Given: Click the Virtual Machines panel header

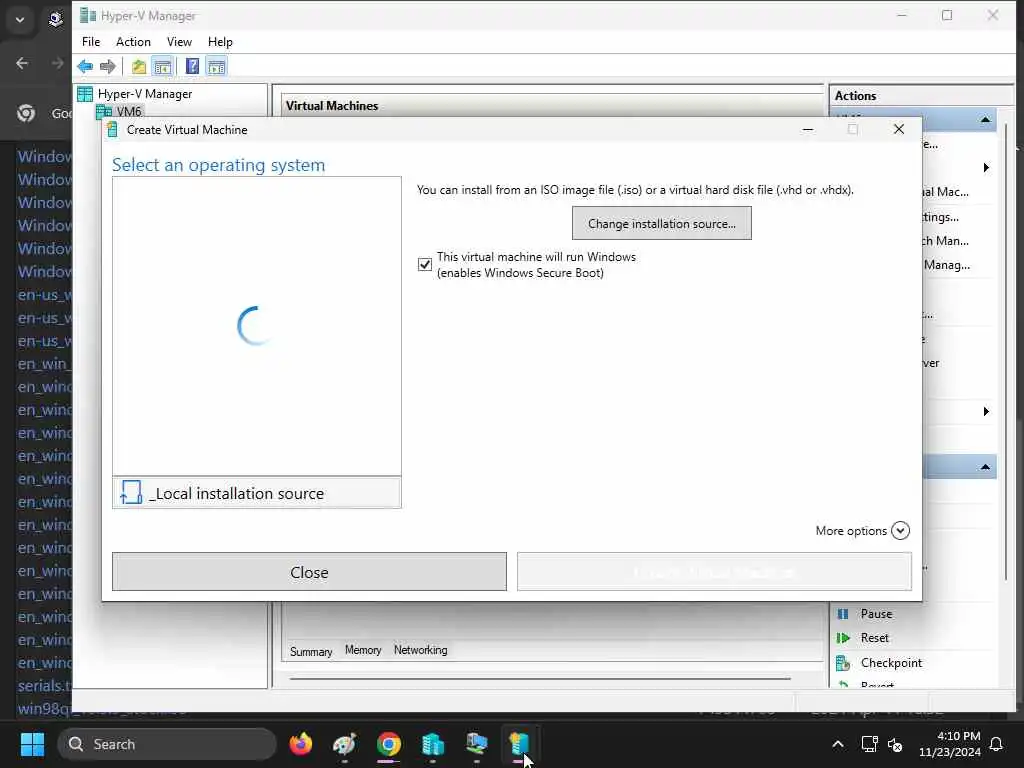Looking at the screenshot, I should point(332,106).
